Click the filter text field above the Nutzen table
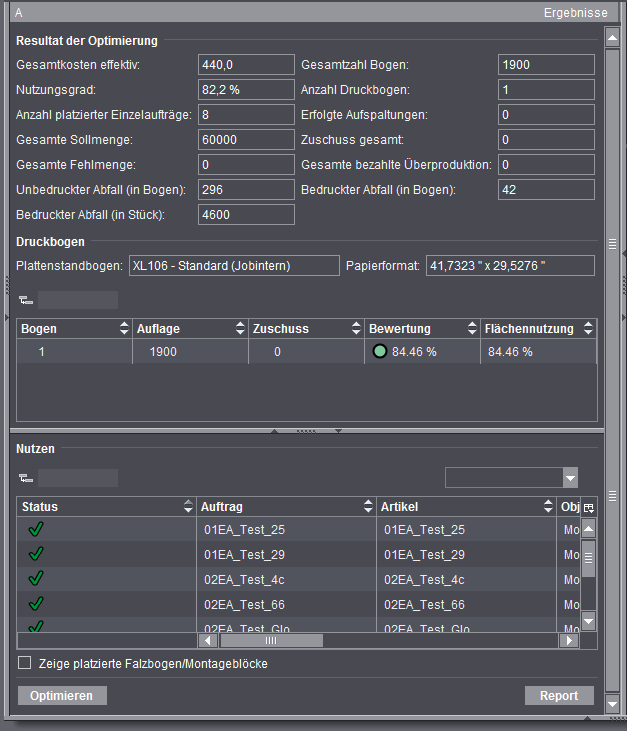627x731 pixels. pos(78,478)
